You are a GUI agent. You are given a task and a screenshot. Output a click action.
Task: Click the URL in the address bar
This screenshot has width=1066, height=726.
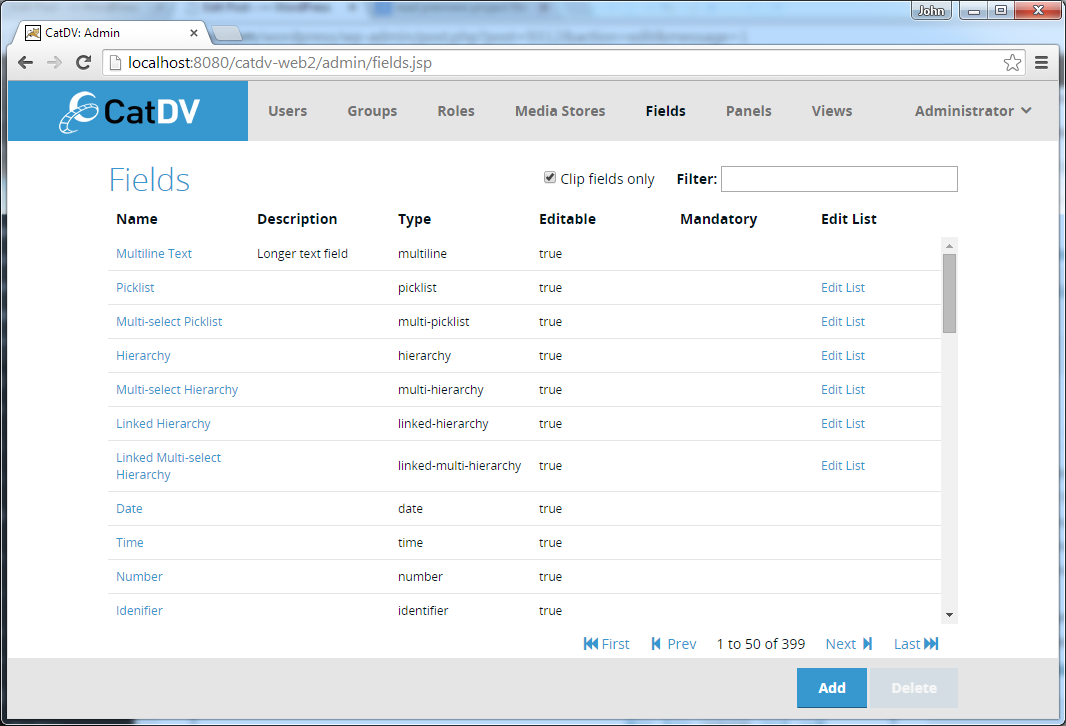279,63
